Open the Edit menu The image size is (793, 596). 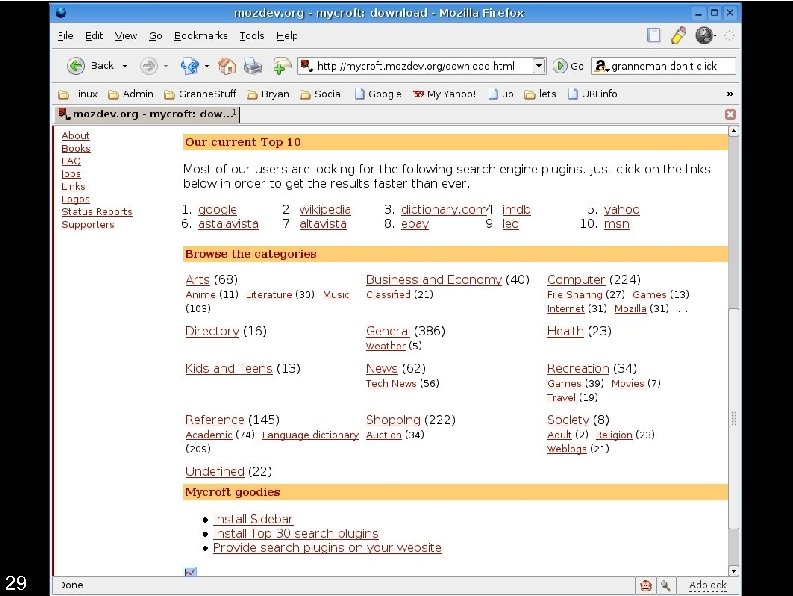(94, 36)
